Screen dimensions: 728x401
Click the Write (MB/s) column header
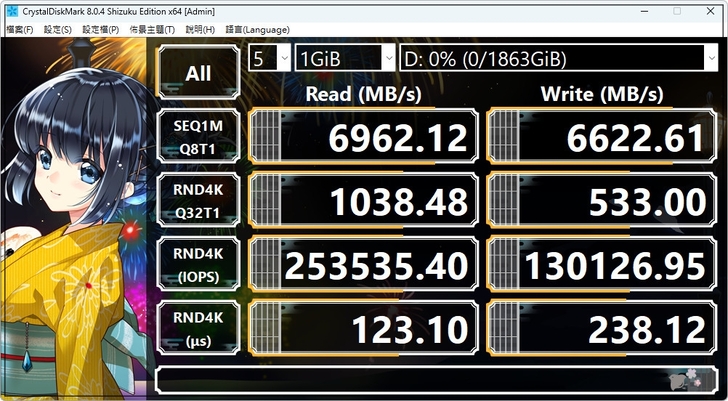602,94
